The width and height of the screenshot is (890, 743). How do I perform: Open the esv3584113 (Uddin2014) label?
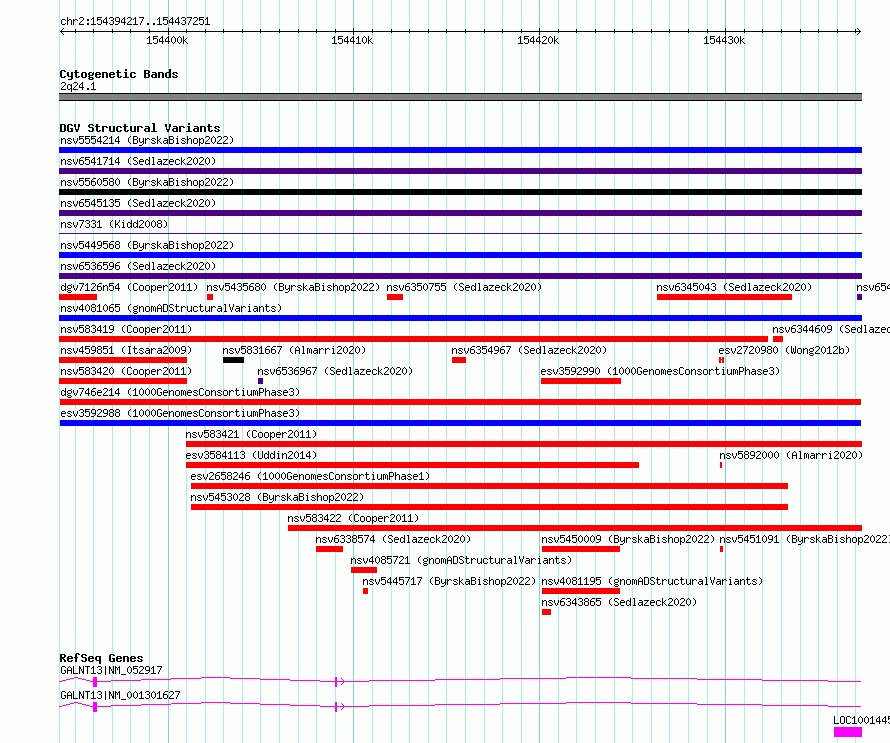(251, 455)
